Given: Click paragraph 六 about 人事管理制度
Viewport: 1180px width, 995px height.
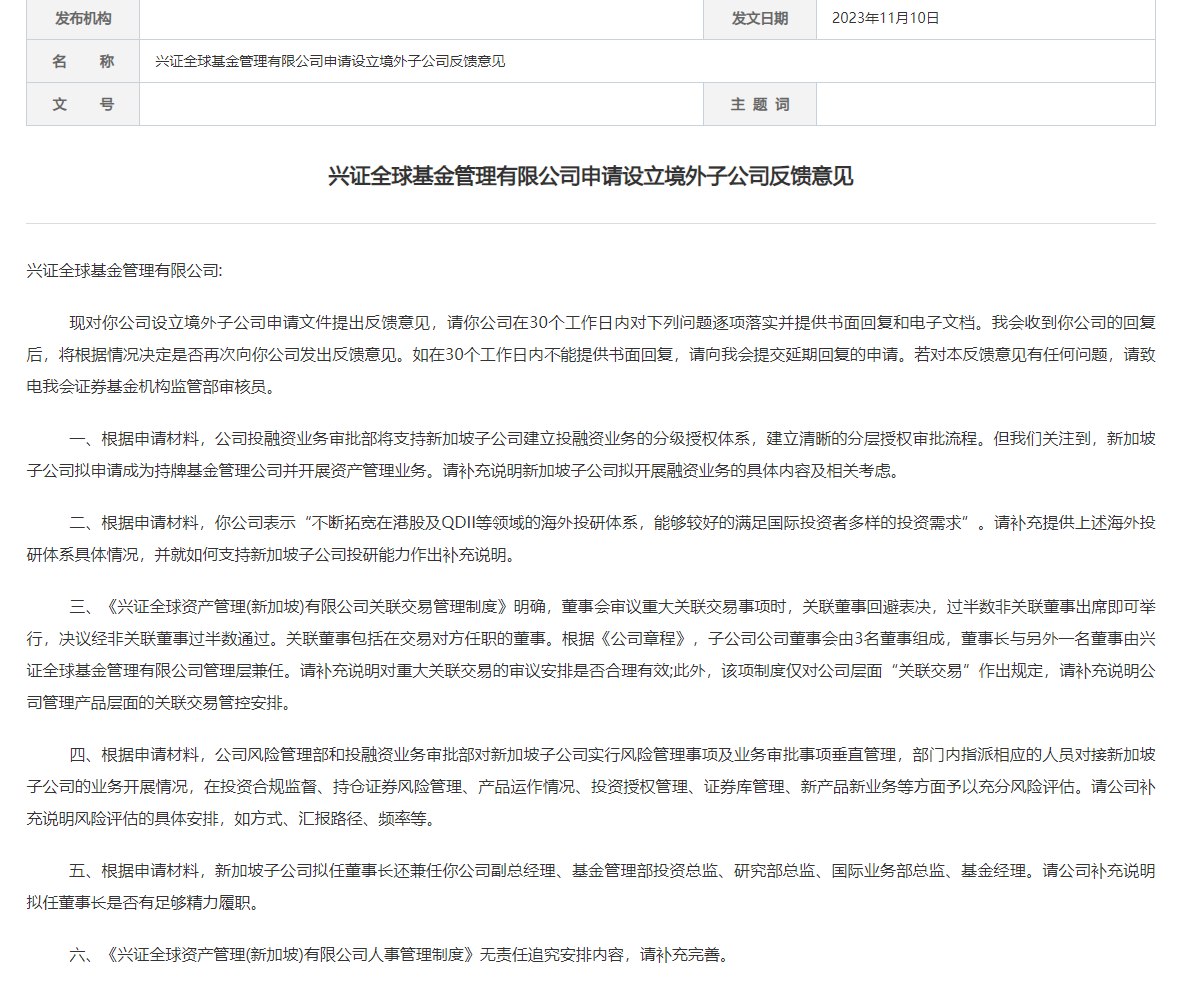Looking at the screenshot, I should coord(398,955).
